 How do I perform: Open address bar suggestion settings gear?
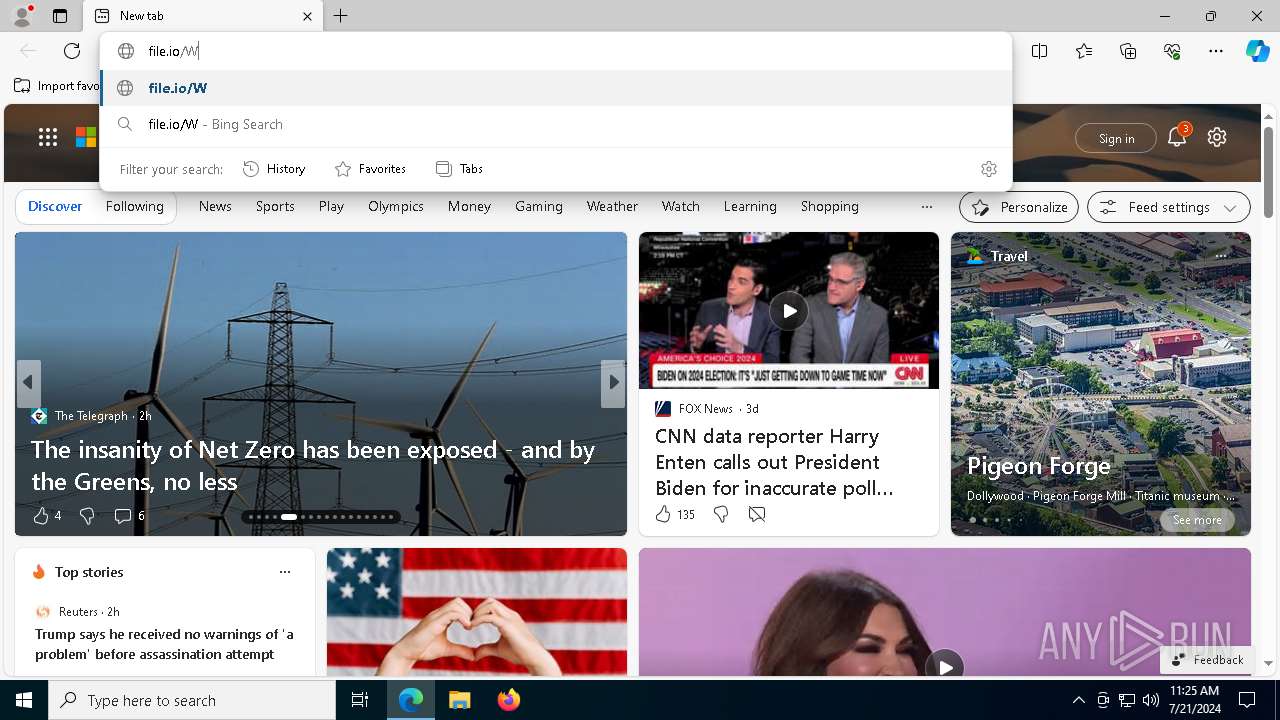coord(989,169)
